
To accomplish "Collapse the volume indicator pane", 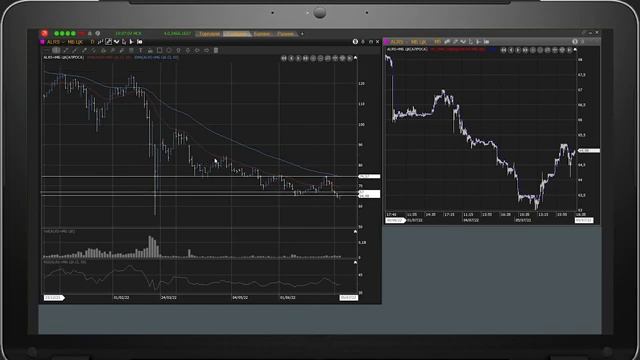I will point(356,231).
